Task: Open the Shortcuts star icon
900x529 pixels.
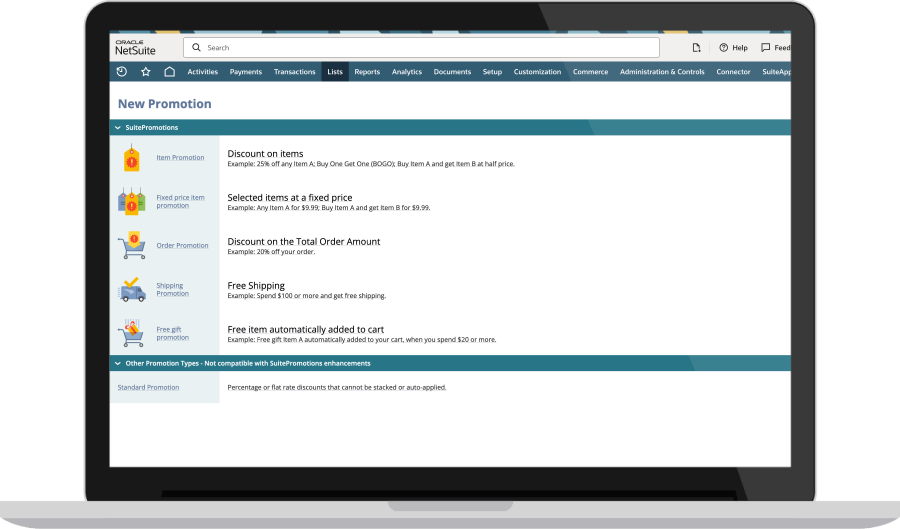Action: 146,72
